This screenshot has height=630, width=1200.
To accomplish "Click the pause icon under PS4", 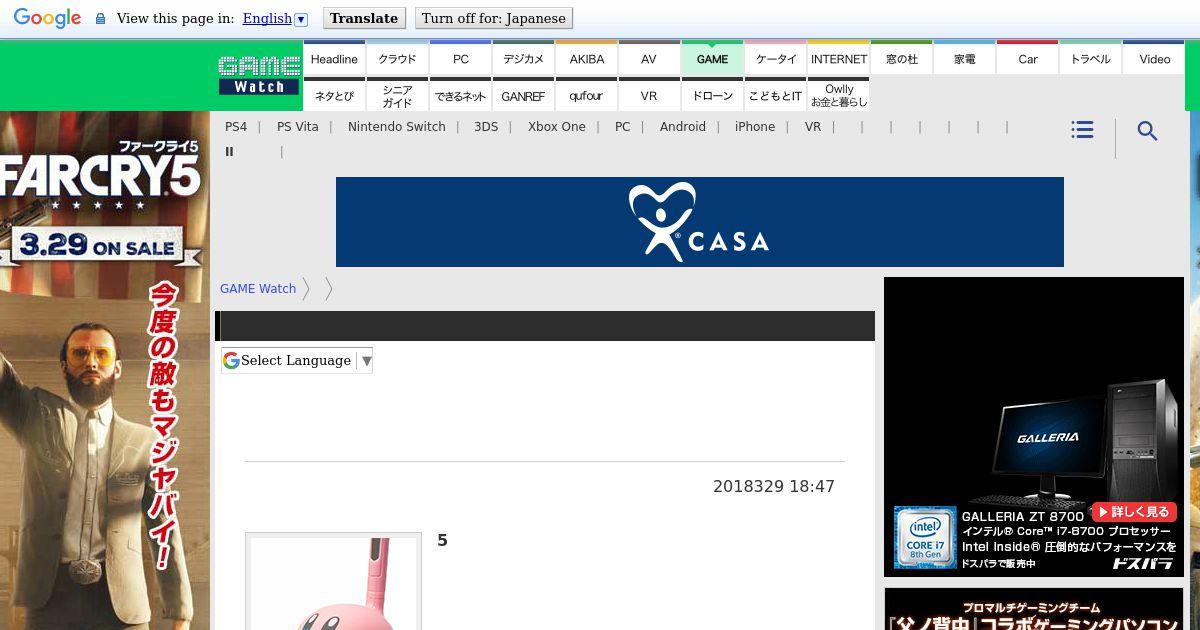I will pos(229,152).
